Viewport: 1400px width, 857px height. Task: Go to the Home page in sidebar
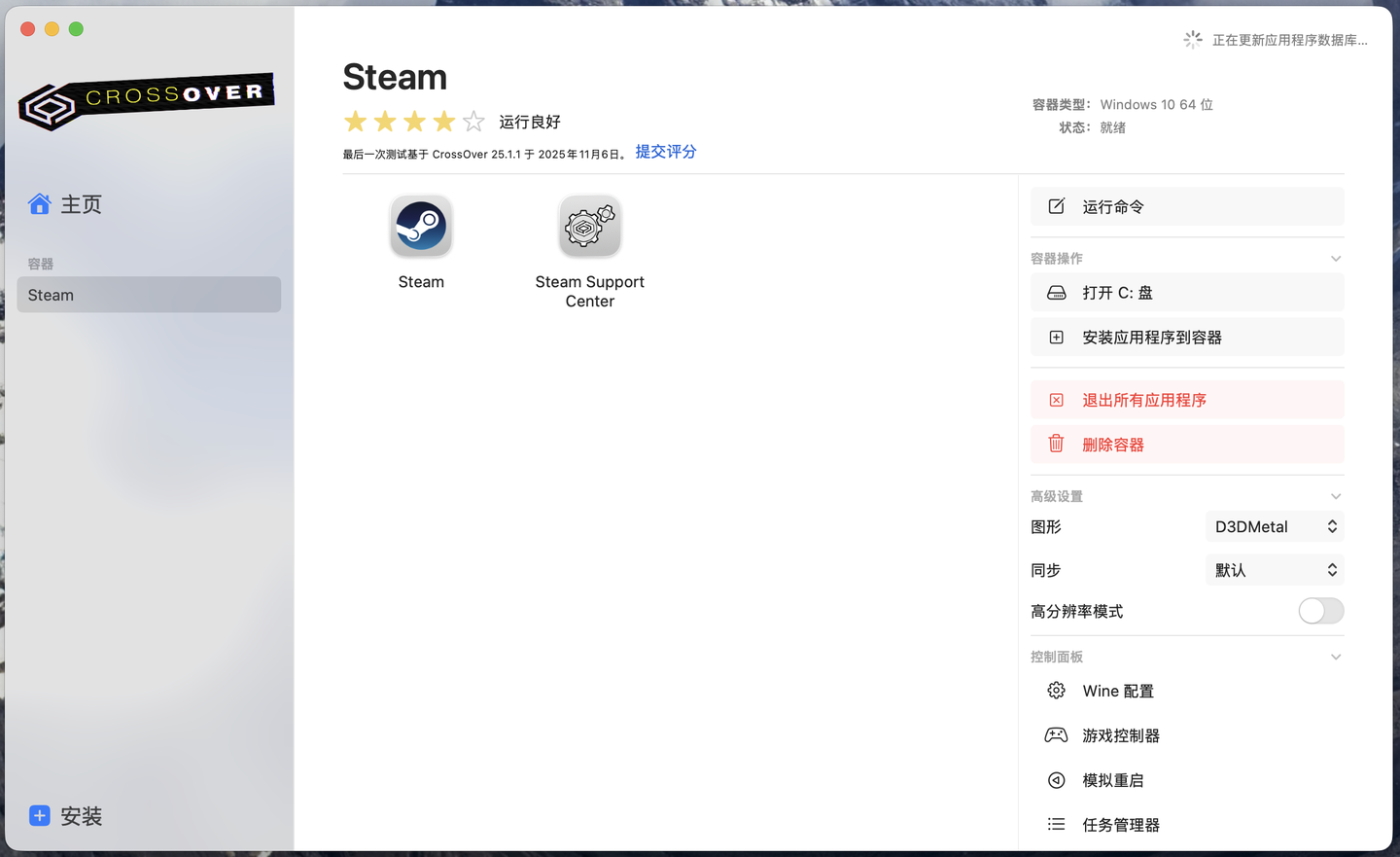point(66,204)
